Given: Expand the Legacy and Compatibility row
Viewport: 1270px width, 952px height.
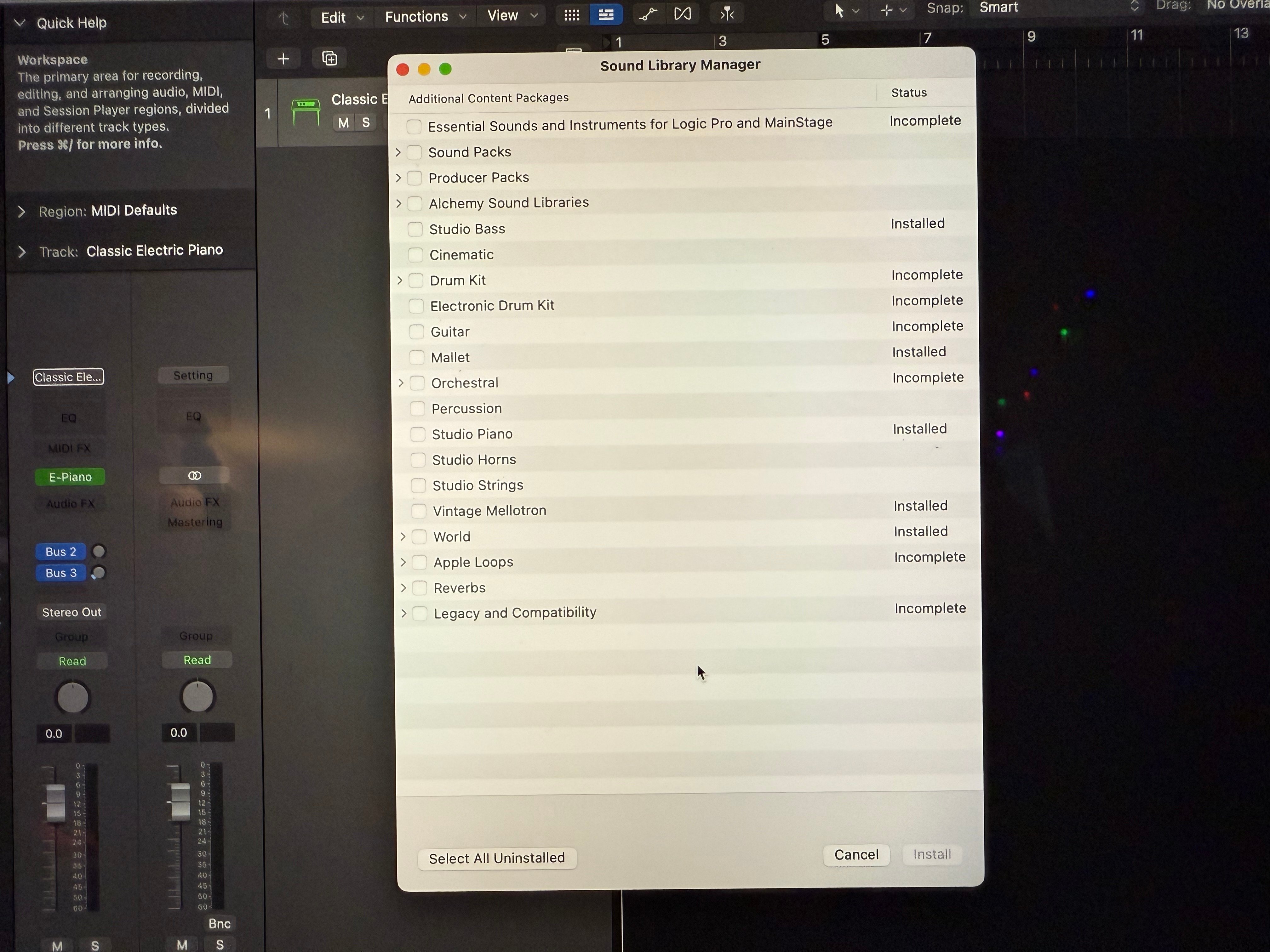Looking at the screenshot, I should (404, 614).
